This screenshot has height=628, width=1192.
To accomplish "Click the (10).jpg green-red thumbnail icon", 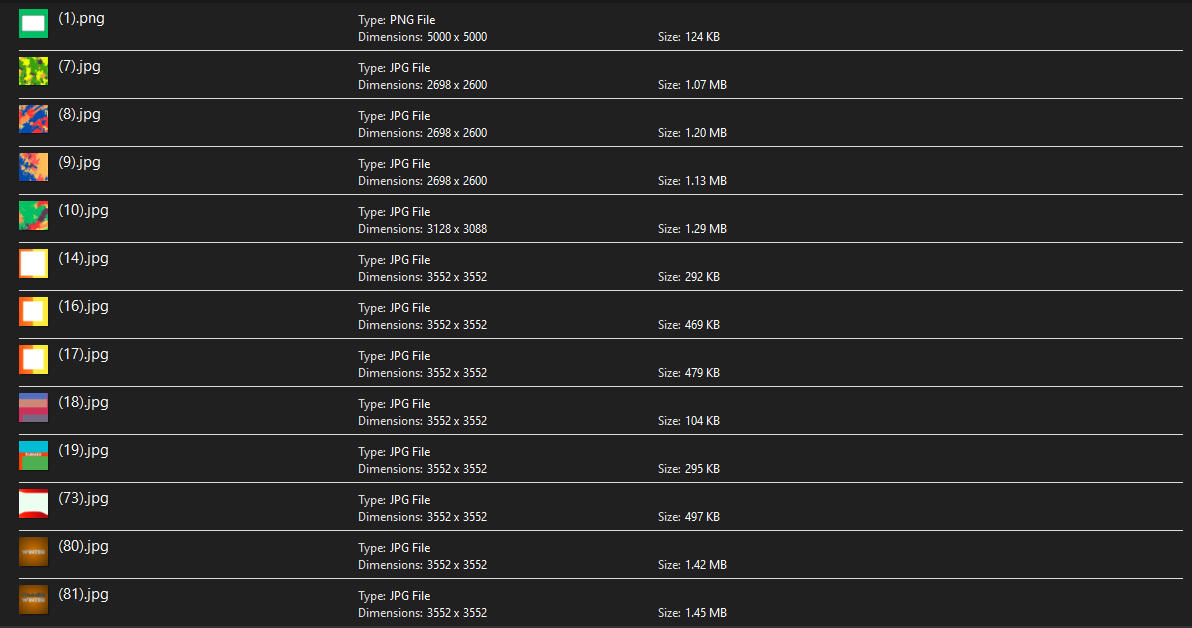I will tap(33, 215).
